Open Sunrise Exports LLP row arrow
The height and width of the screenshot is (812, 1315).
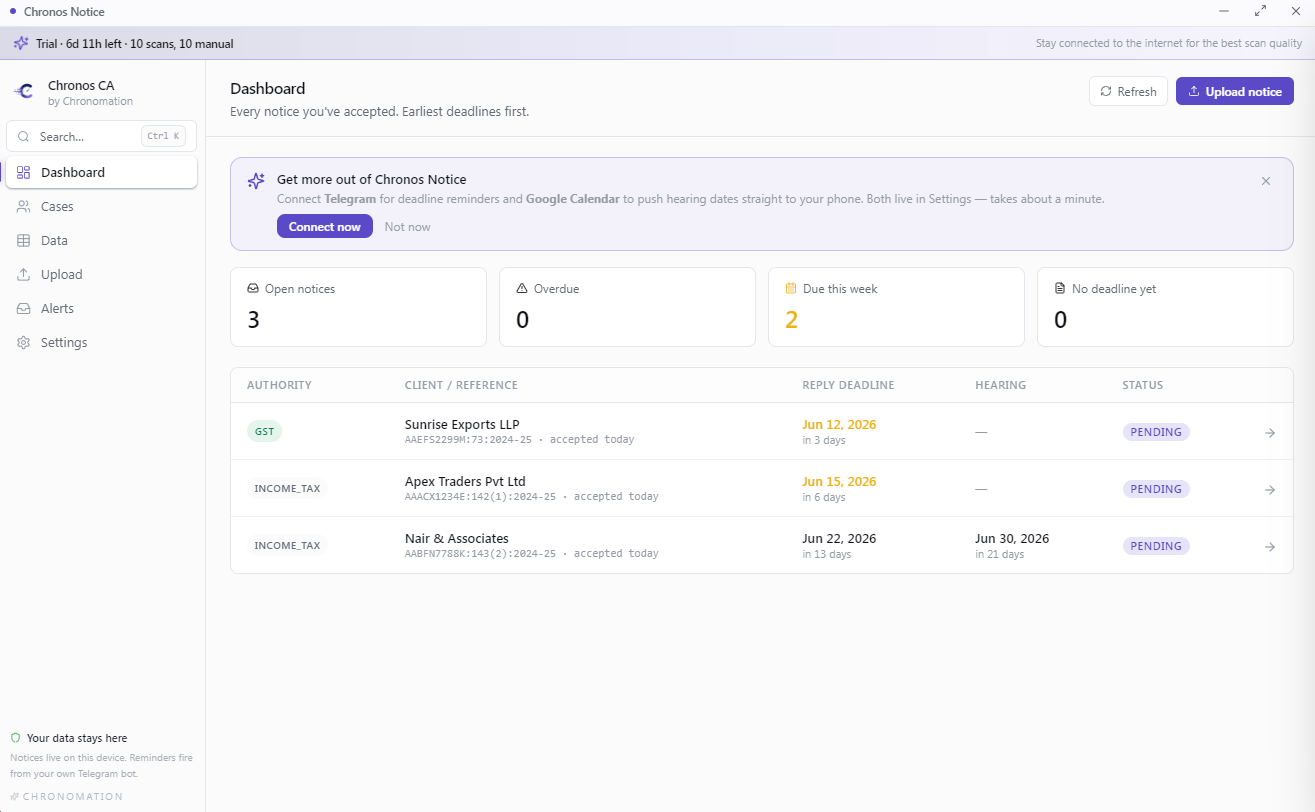(1270, 432)
